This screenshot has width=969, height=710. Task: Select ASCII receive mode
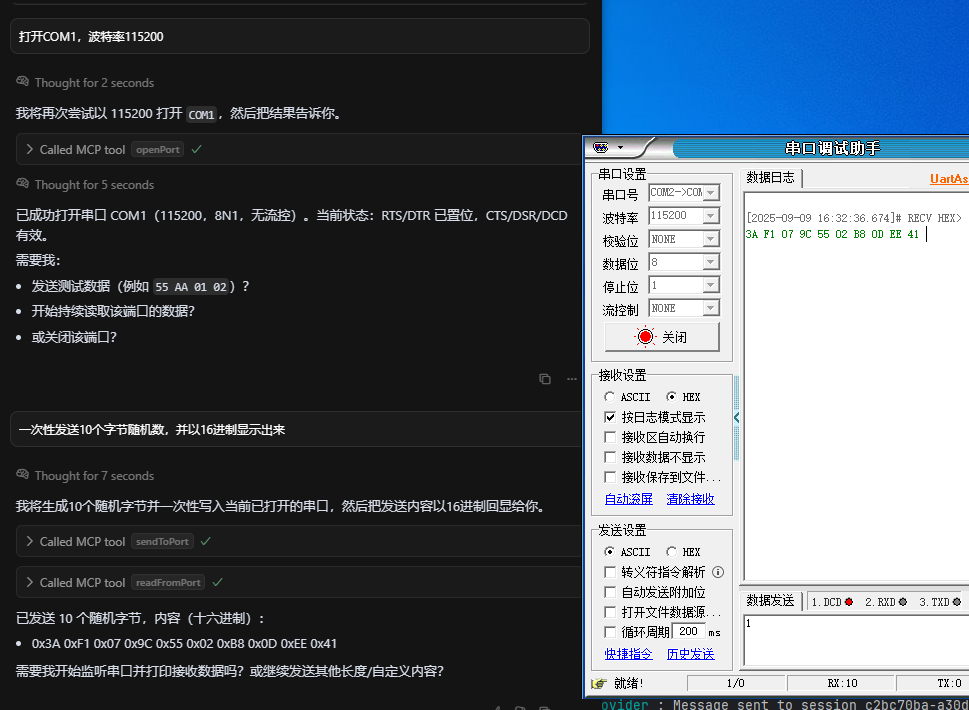pos(609,397)
